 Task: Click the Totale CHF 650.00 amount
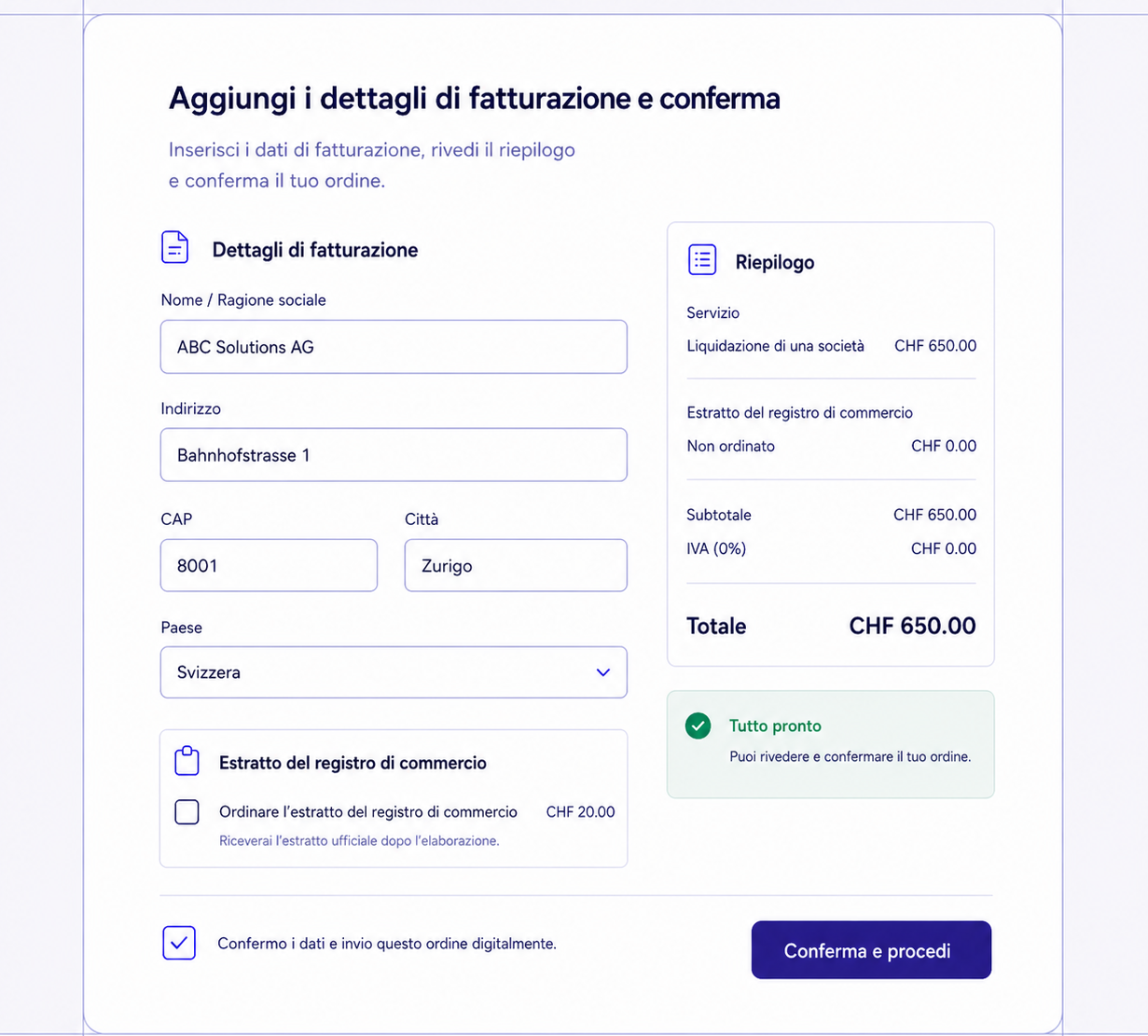tap(912, 626)
